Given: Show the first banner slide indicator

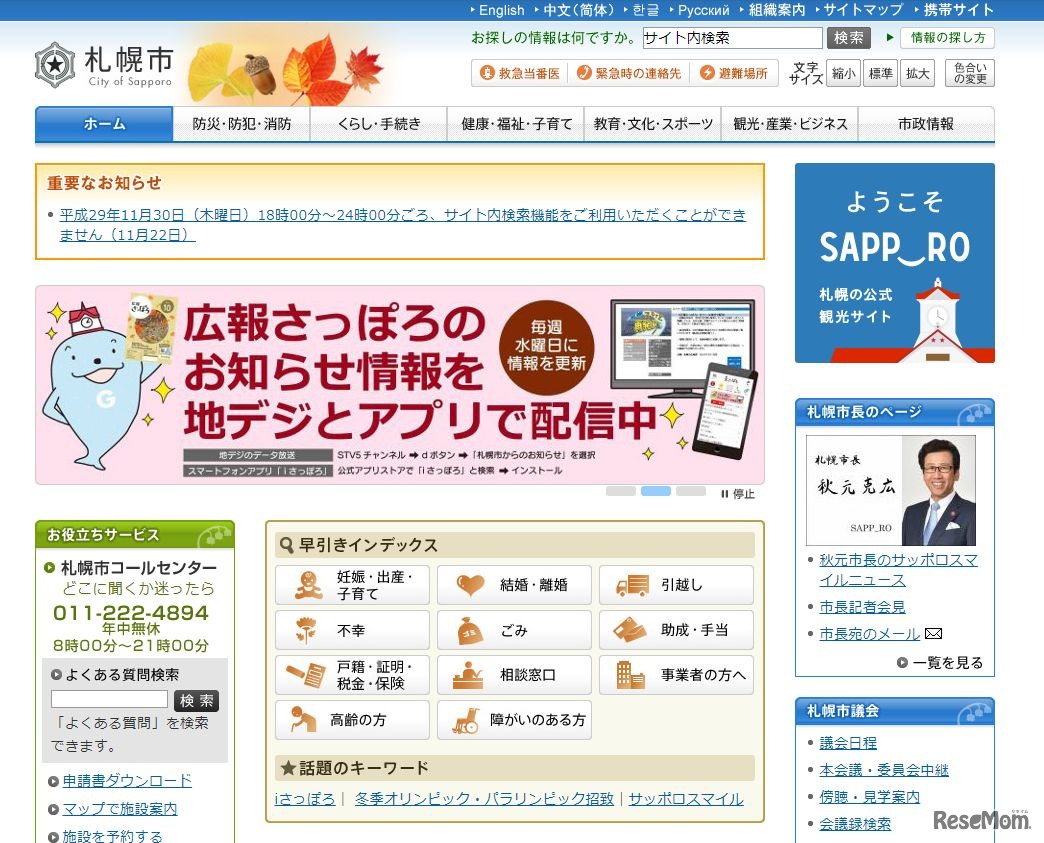Looking at the screenshot, I should point(621,491).
